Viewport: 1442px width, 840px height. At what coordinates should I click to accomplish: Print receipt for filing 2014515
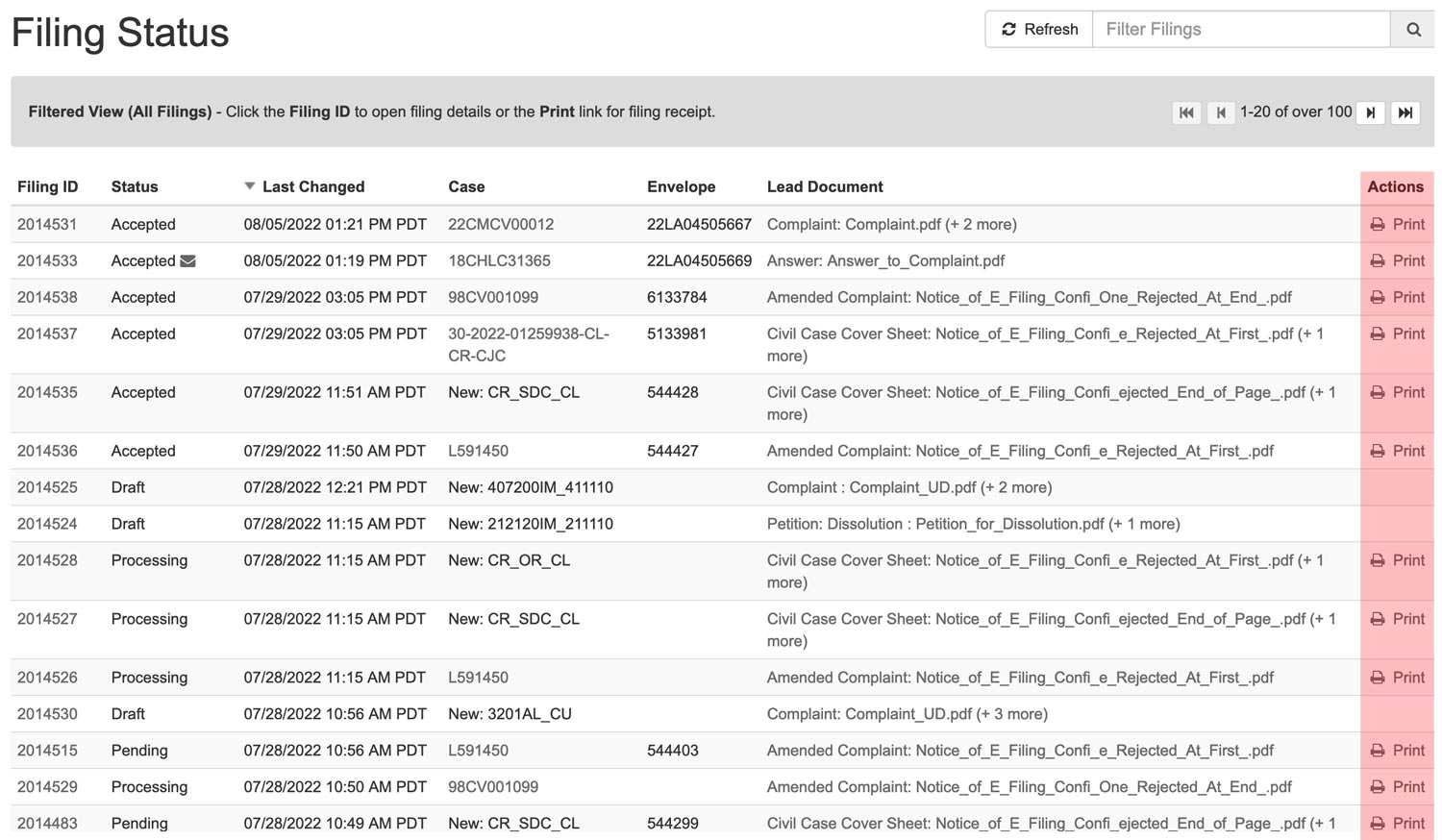[1397, 751]
